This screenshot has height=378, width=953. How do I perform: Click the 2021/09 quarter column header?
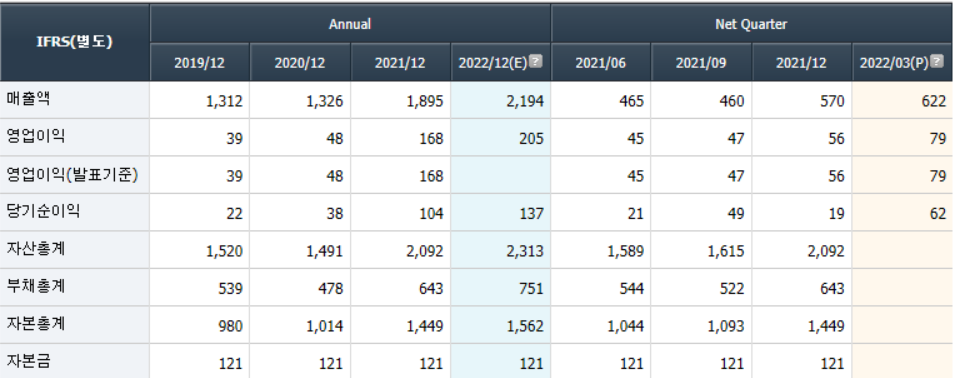pyautogui.click(x=701, y=63)
